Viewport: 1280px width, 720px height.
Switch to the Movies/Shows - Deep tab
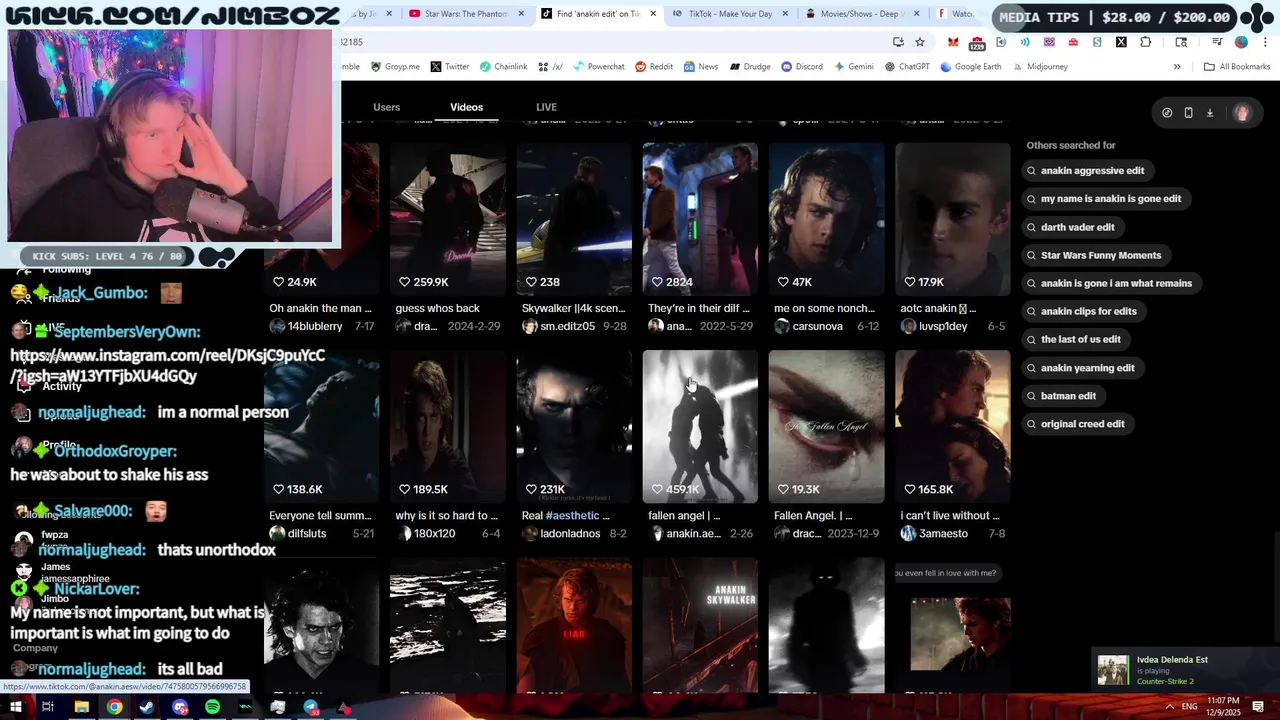point(862,14)
